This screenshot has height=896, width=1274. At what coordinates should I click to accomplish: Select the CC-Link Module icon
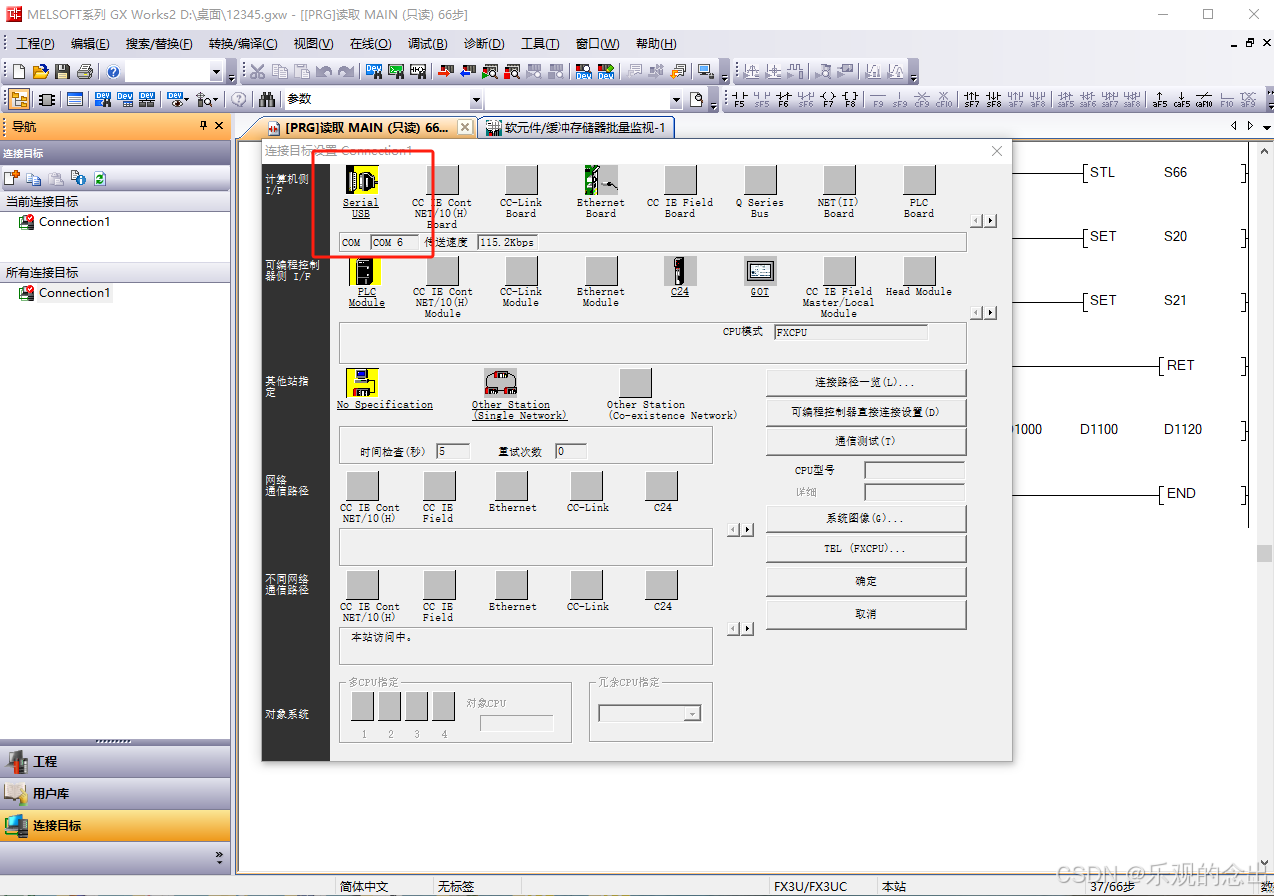tap(521, 271)
